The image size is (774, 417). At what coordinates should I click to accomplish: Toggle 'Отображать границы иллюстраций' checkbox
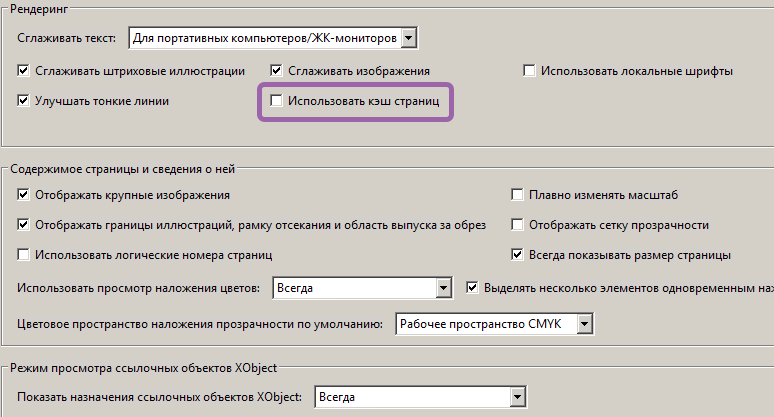[25, 225]
